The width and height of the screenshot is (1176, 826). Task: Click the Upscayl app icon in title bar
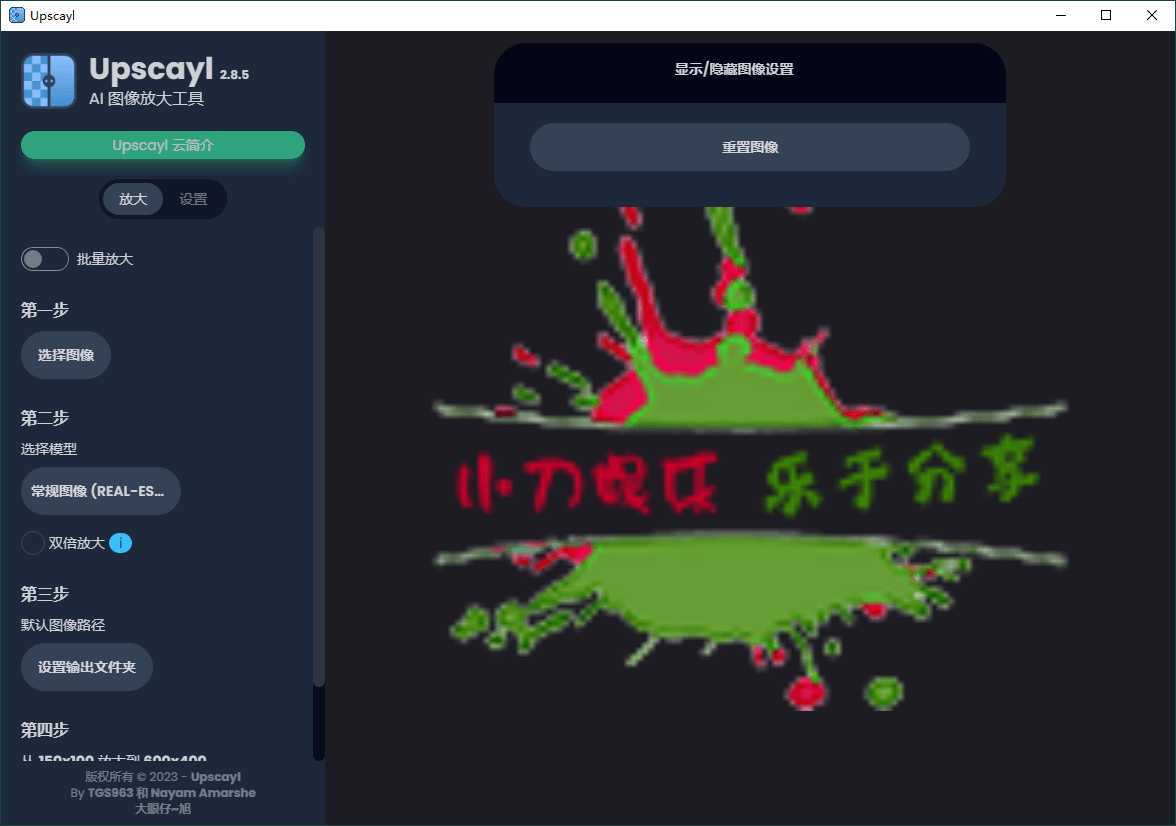point(17,15)
